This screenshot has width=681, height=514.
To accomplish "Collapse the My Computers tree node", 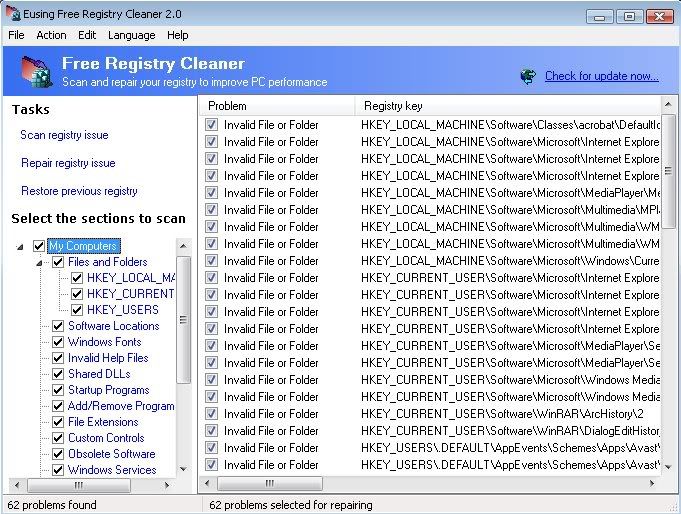I will [x=20, y=247].
